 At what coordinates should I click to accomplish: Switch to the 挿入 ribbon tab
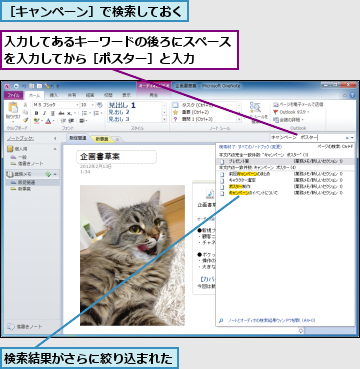coord(54,95)
